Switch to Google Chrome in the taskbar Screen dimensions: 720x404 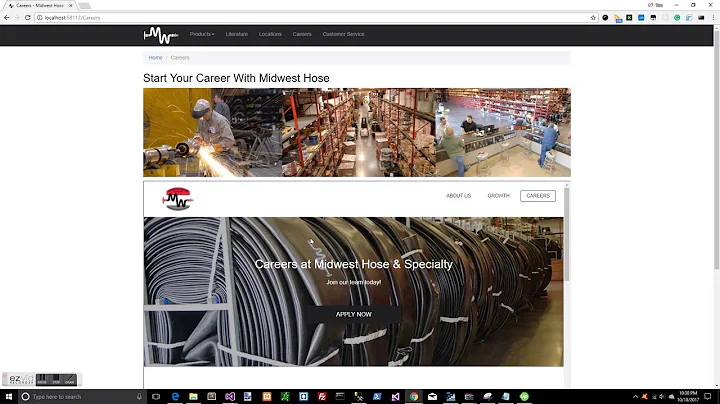(x=414, y=397)
